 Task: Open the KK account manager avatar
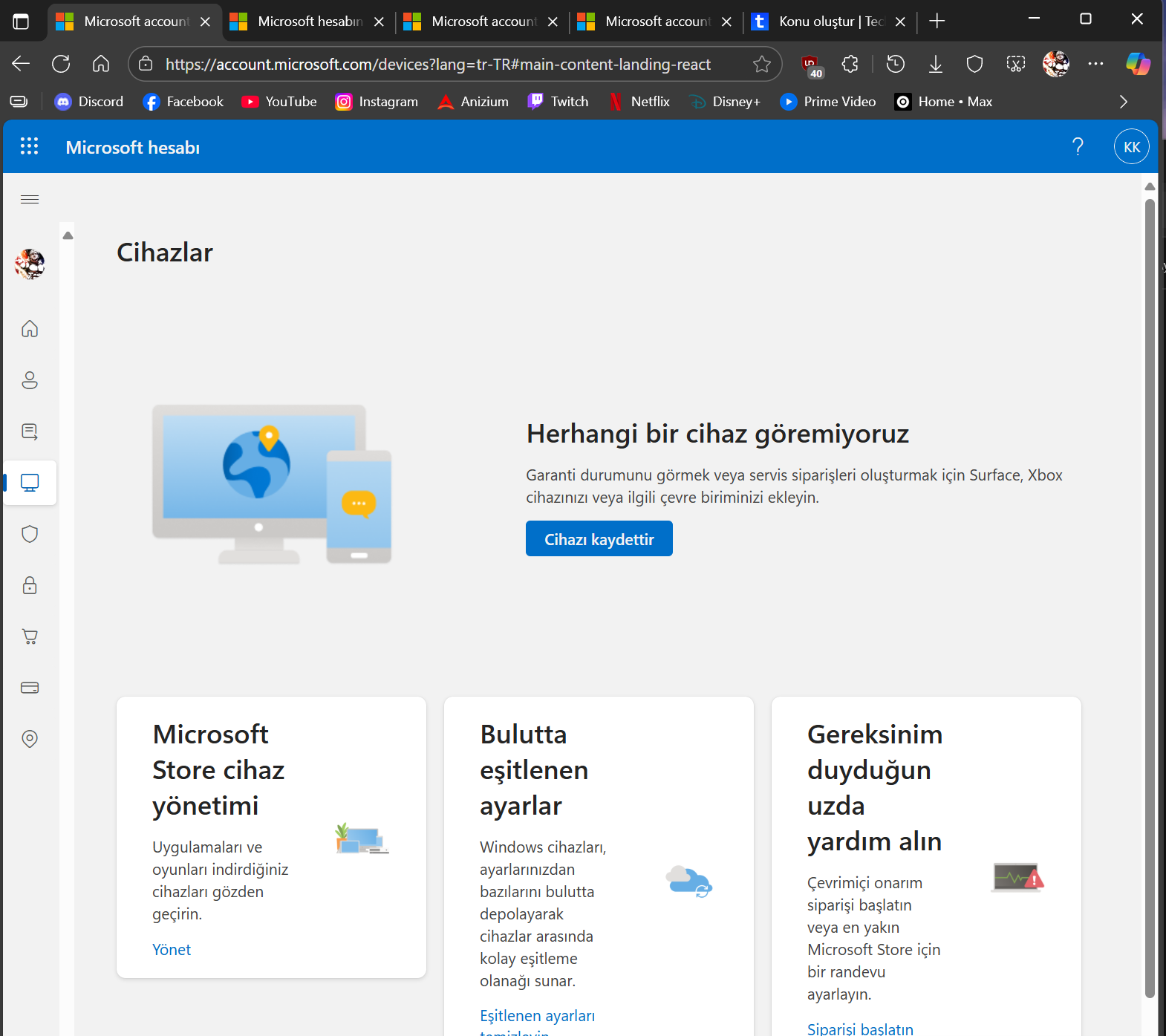1132,147
